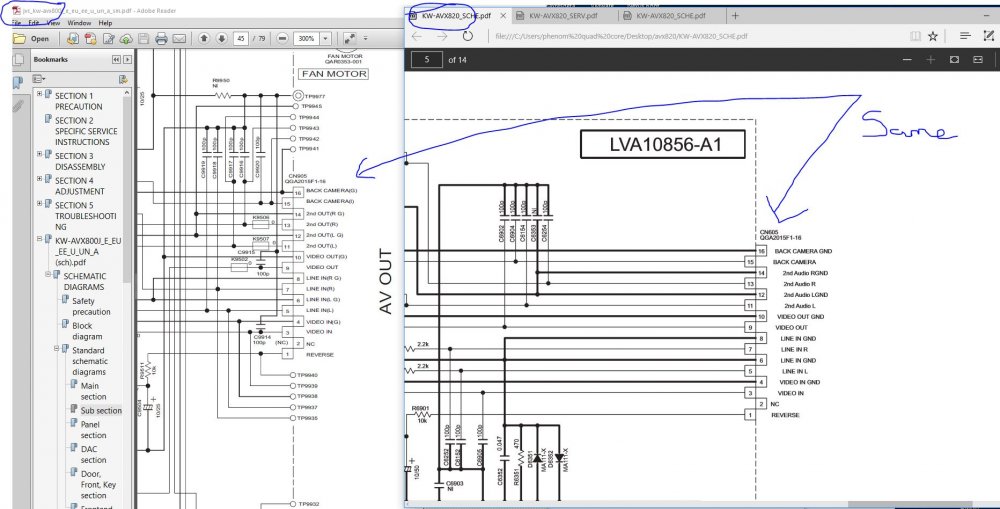This screenshot has height=509, width=1000.
Task: Collapse Standard schematic diagrams bookmark
Action: (x=56, y=348)
